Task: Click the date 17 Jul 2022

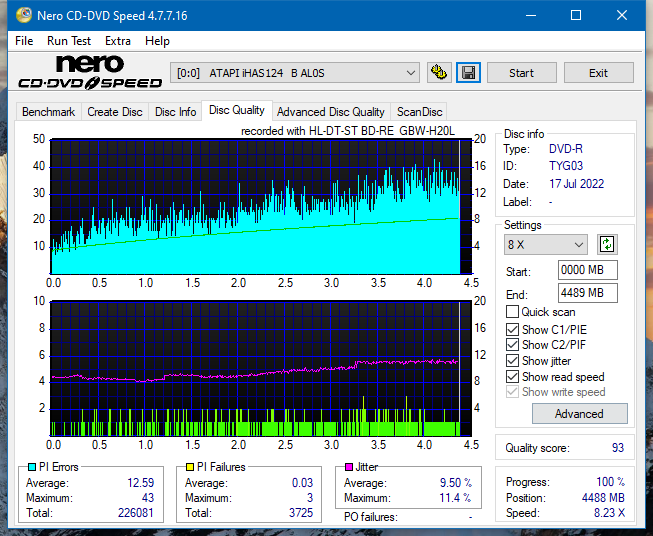Action: (x=576, y=184)
